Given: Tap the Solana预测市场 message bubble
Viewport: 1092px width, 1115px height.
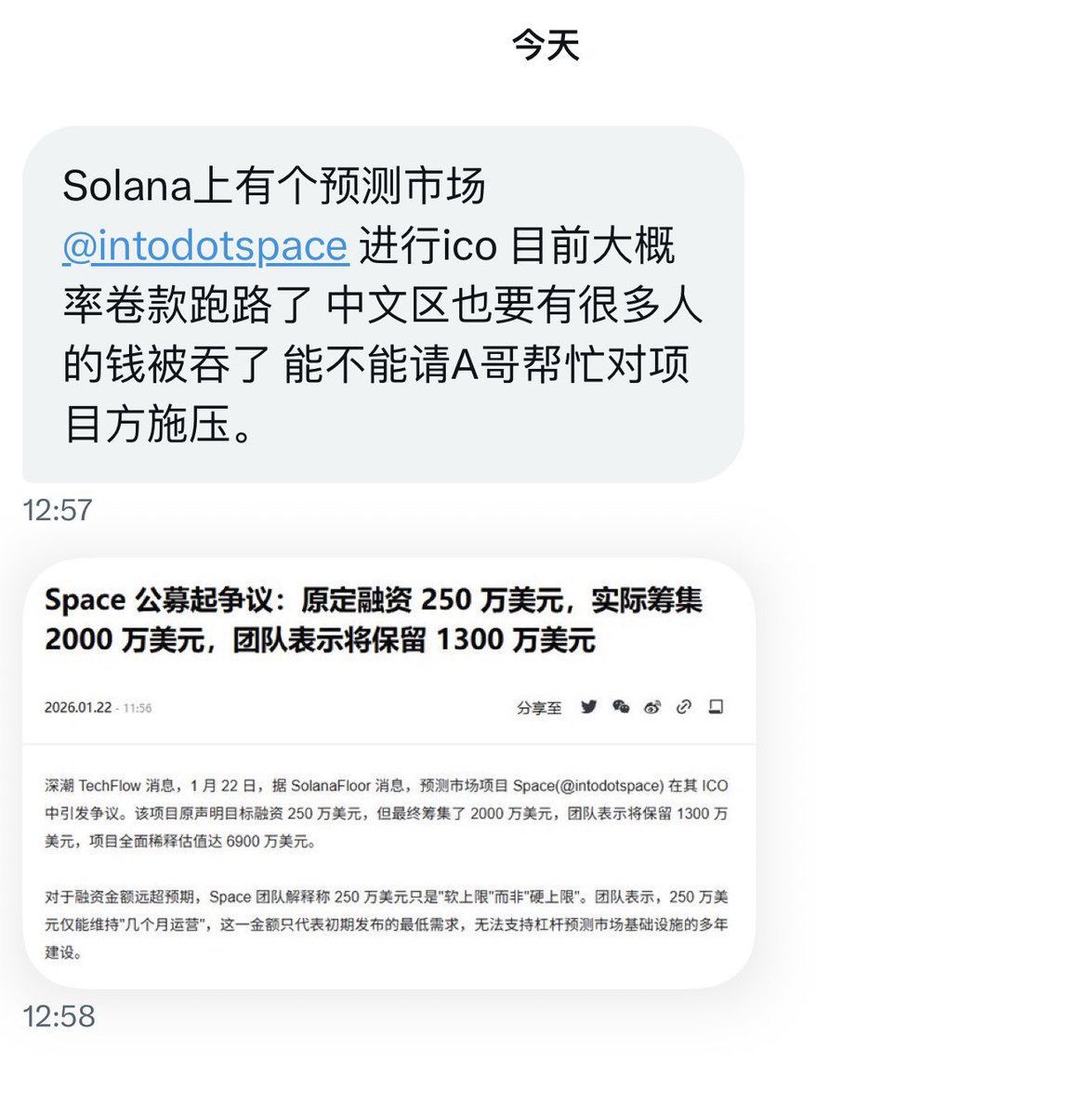Looking at the screenshot, I should coord(383,305).
